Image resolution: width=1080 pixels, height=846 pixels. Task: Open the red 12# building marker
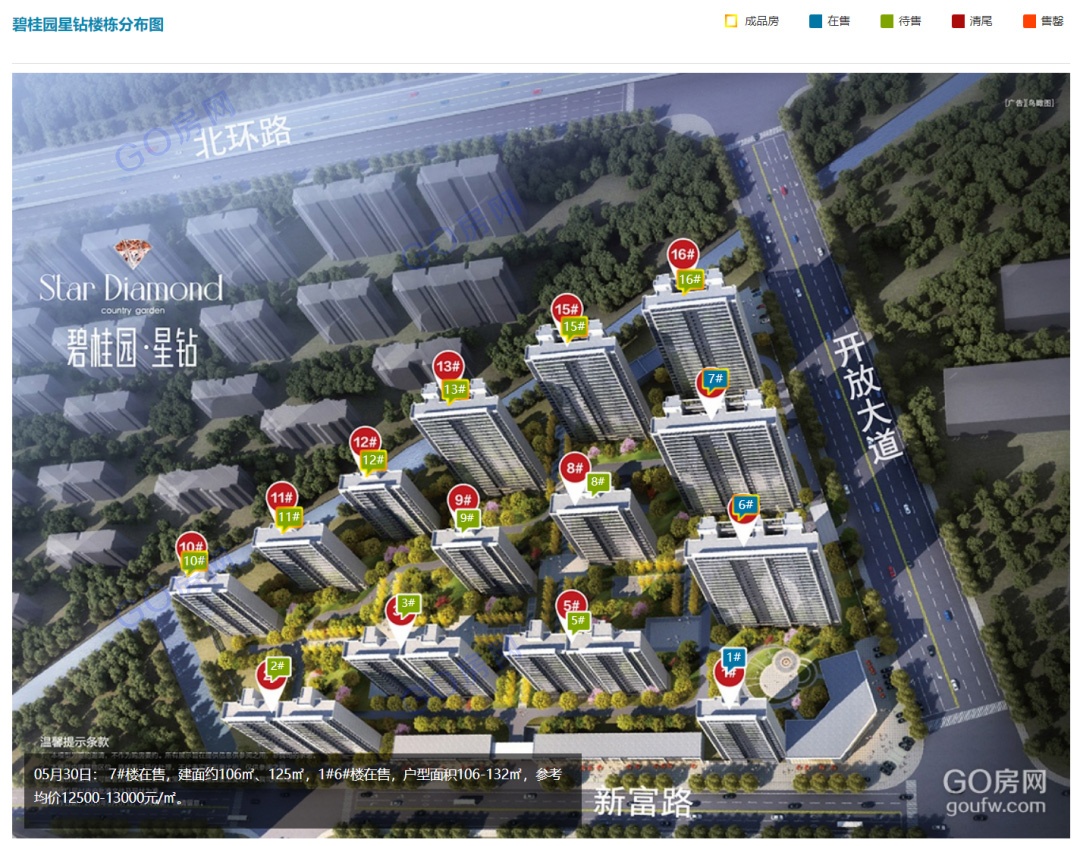(364, 442)
